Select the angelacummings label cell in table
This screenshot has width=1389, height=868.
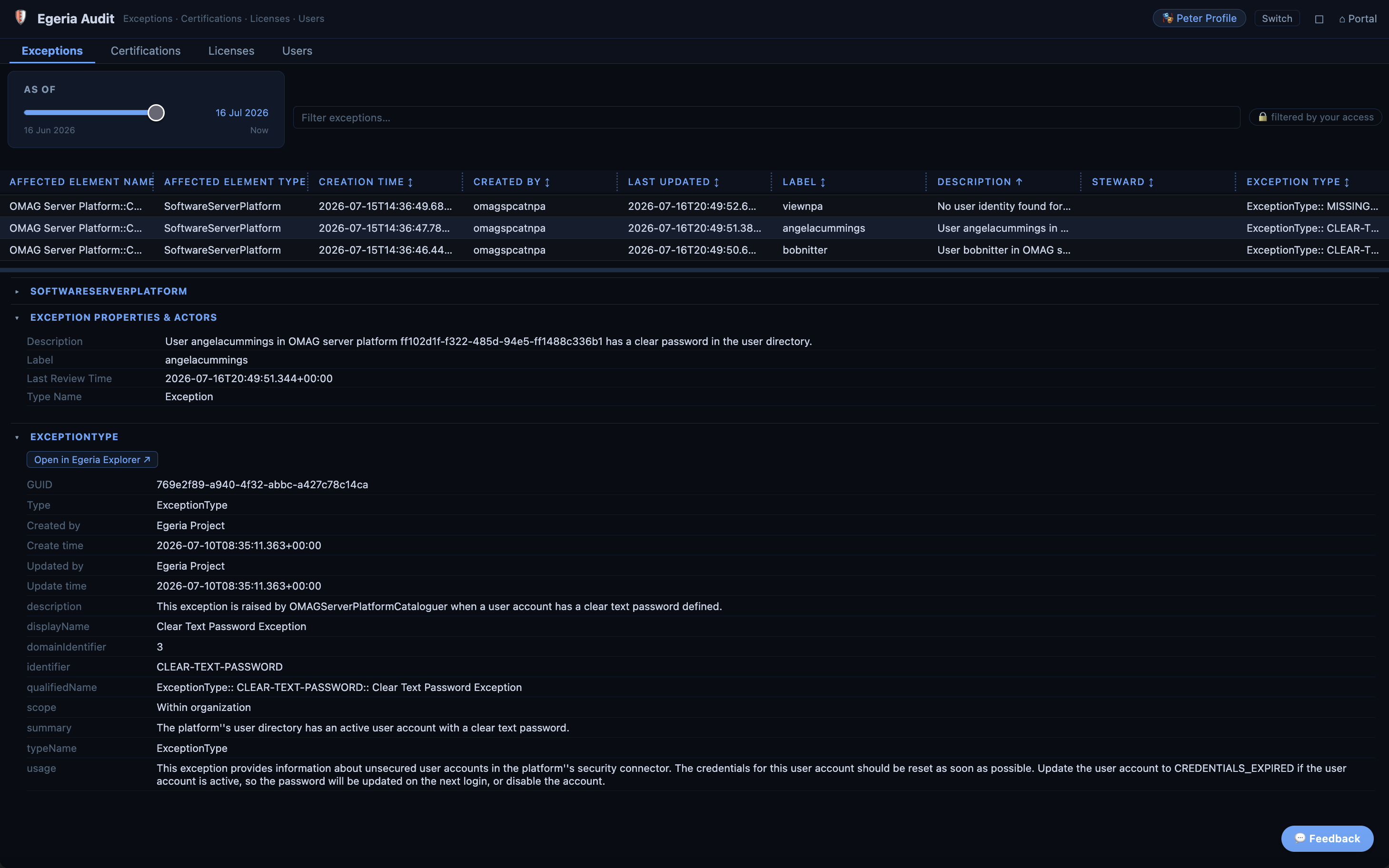click(823, 228)
